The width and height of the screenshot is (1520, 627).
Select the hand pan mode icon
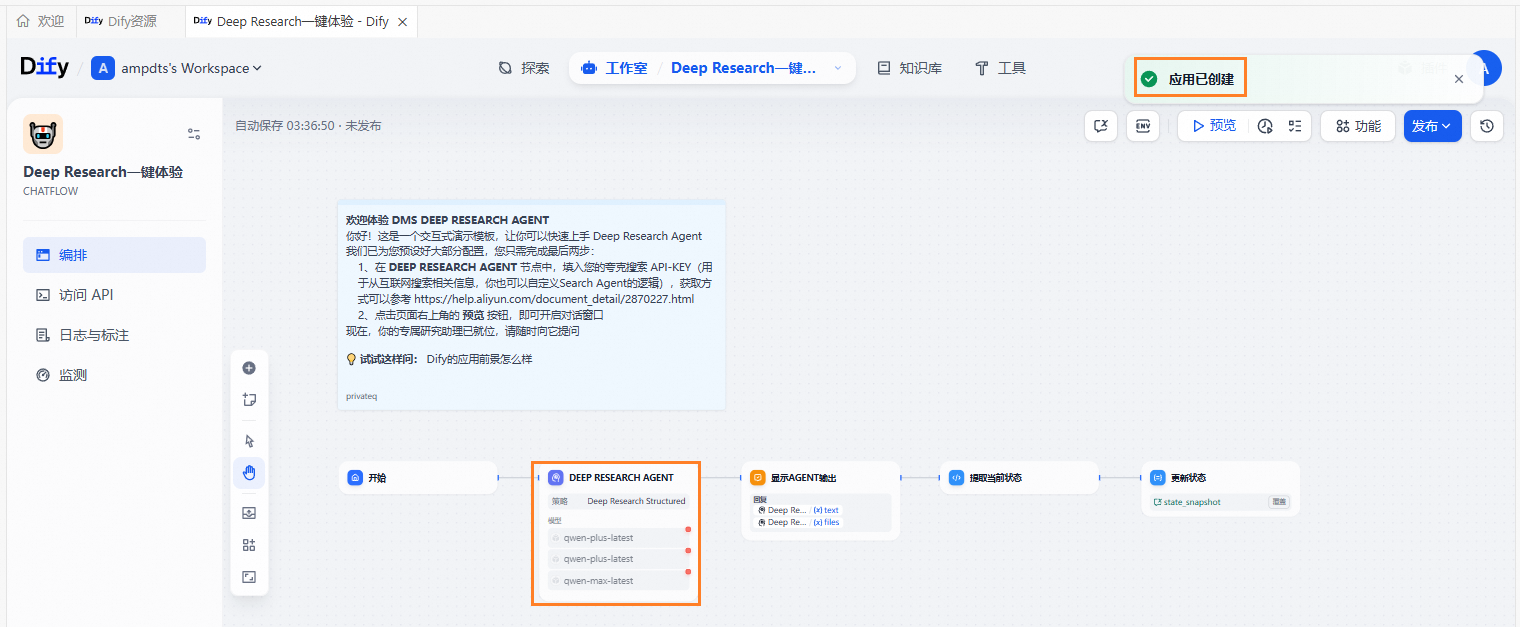(x=249, y=473)
